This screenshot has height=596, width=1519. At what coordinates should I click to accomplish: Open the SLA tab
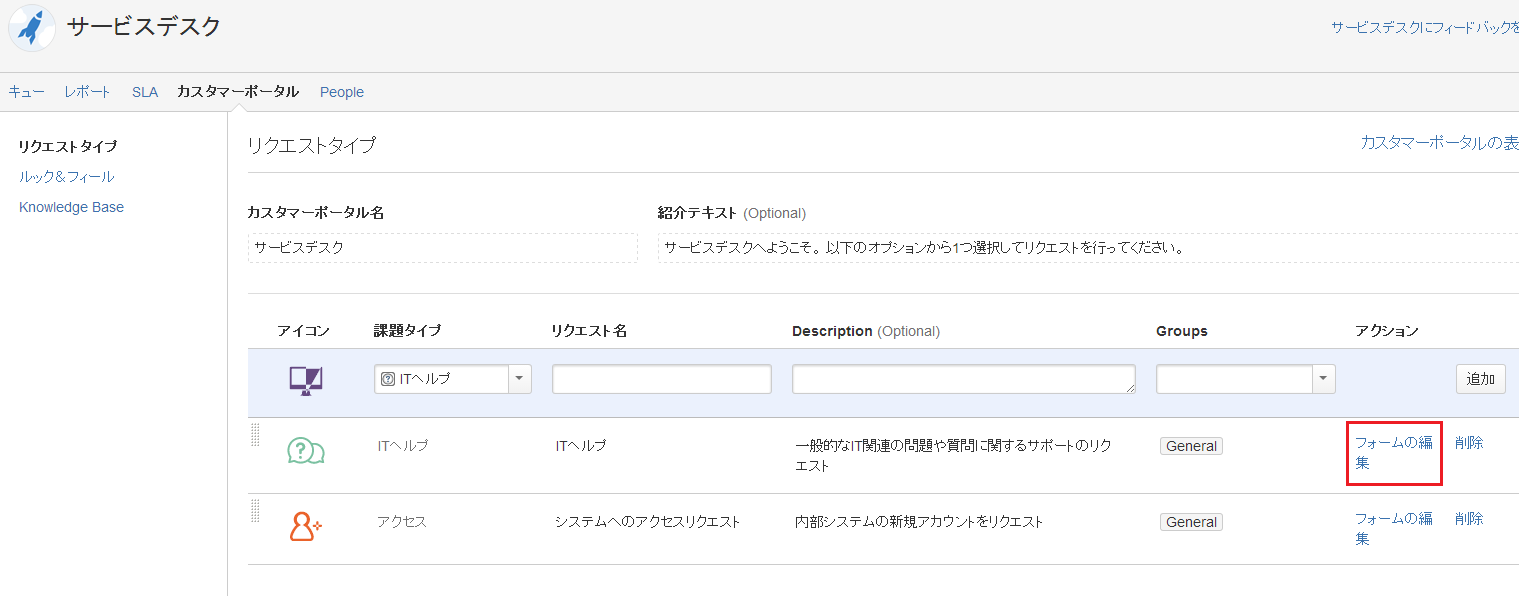[x=145, y=92]
